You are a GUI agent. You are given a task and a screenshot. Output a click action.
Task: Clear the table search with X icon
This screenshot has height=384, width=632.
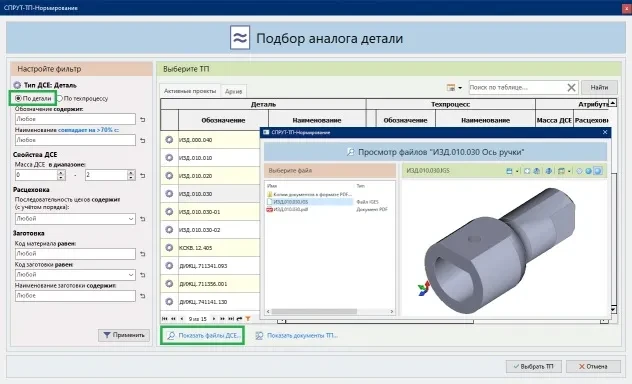pyautogui.click(x=572, y=87)
